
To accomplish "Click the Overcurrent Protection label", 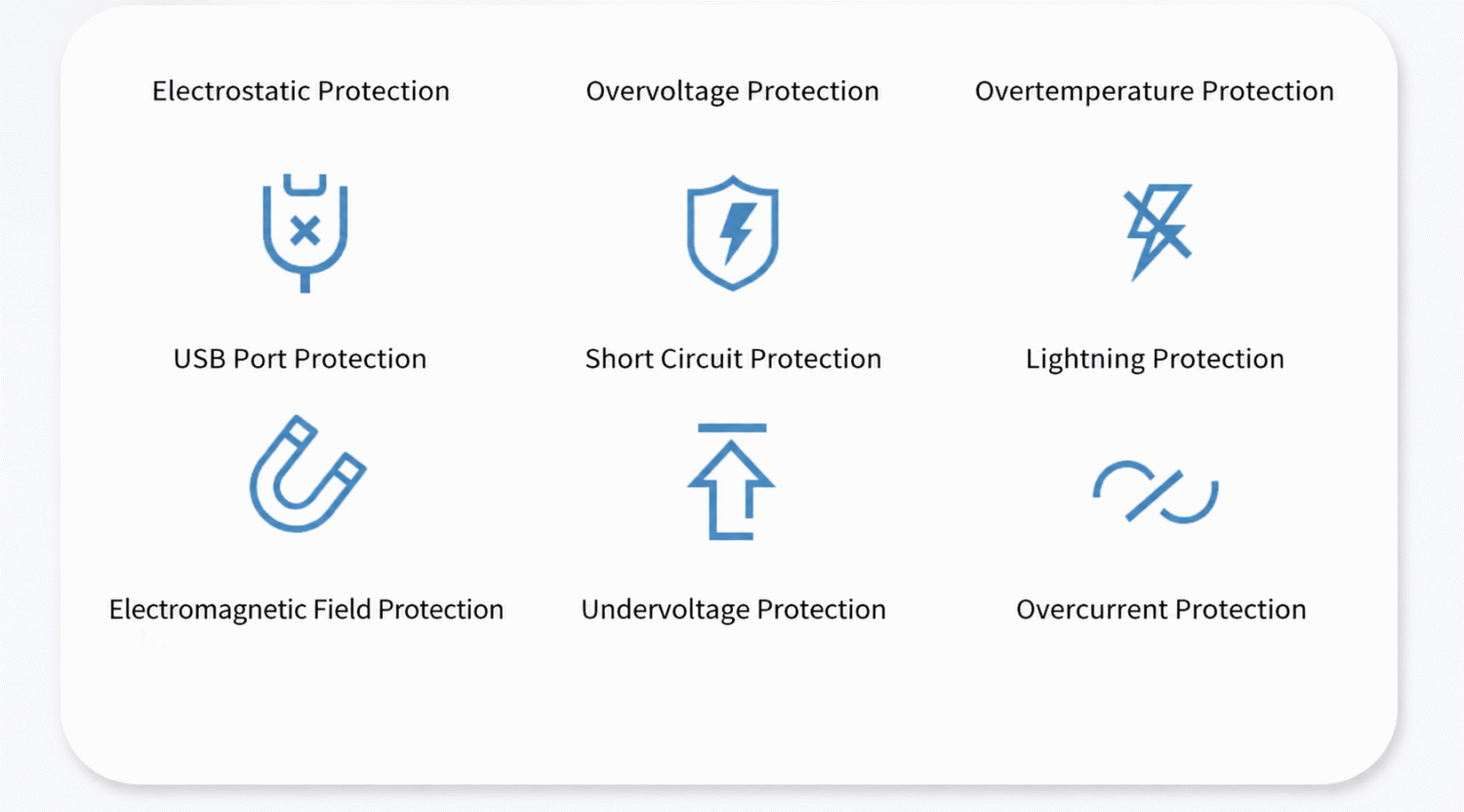I will pyautogui.click(x=1160, y=610).
